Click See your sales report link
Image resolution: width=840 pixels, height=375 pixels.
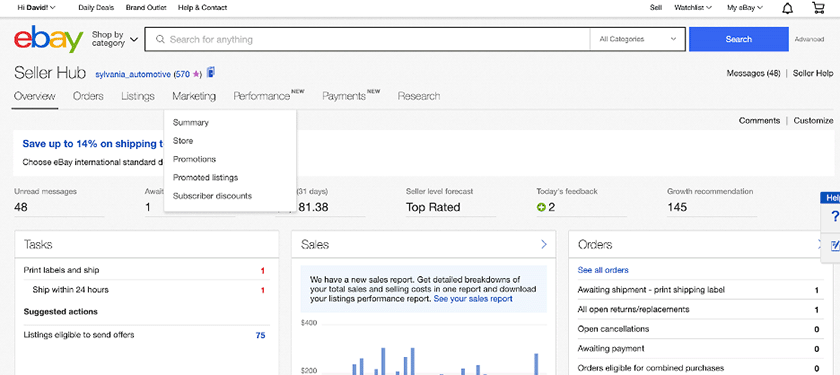click(x=473, y=299)
